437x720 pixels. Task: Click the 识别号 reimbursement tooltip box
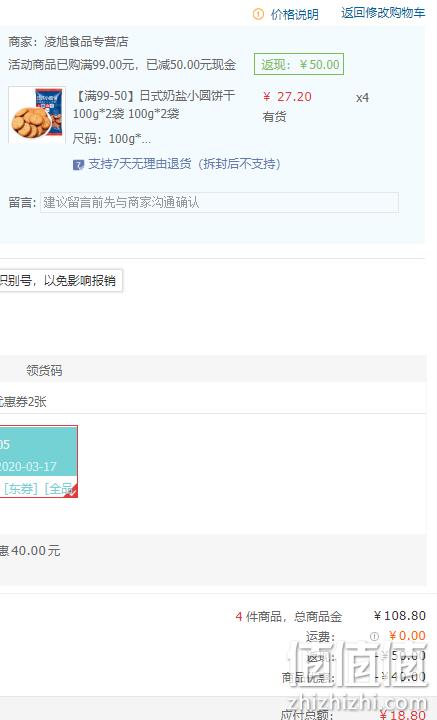click(61, 280)
